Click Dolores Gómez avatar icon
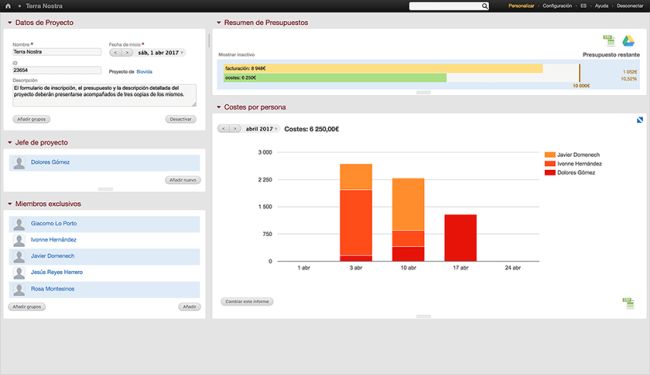This screenshot has width=650, height=375. tap(19, 163)
